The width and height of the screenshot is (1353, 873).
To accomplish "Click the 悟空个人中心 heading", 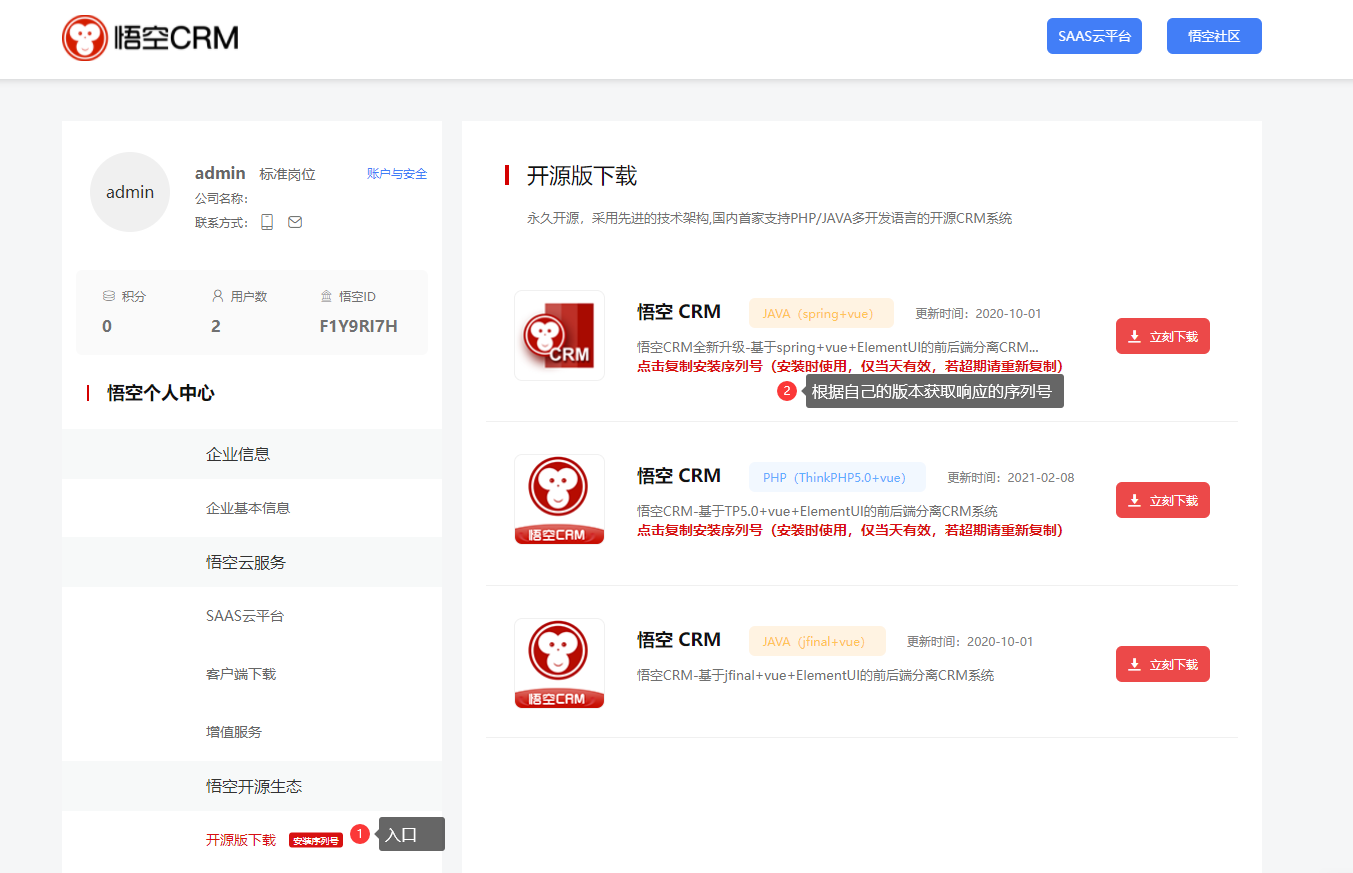I will pyautogui.click(x=161, y=393).
